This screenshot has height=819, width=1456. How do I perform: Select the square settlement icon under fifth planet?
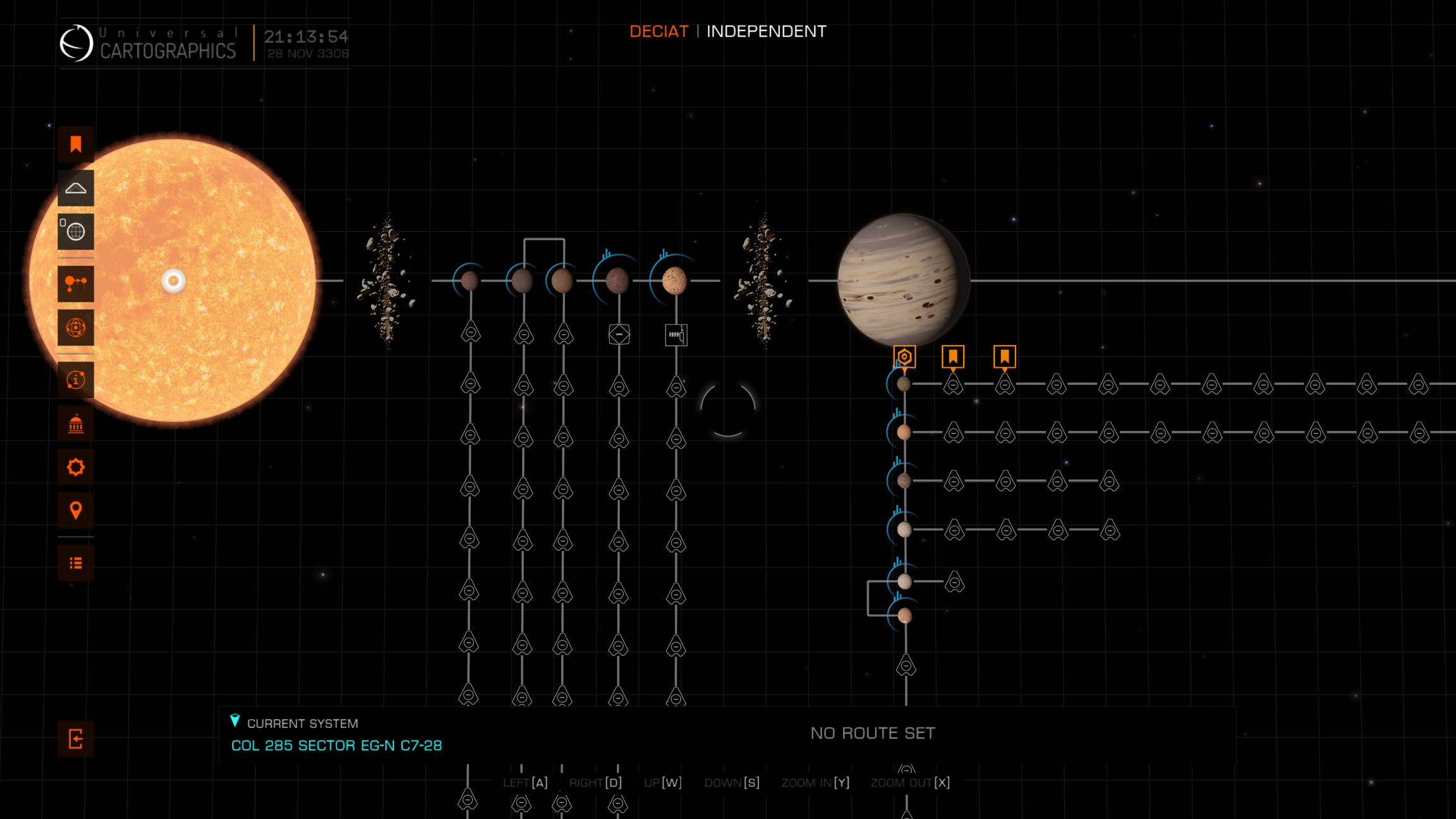pyautogui.click(x=676, y=334)
